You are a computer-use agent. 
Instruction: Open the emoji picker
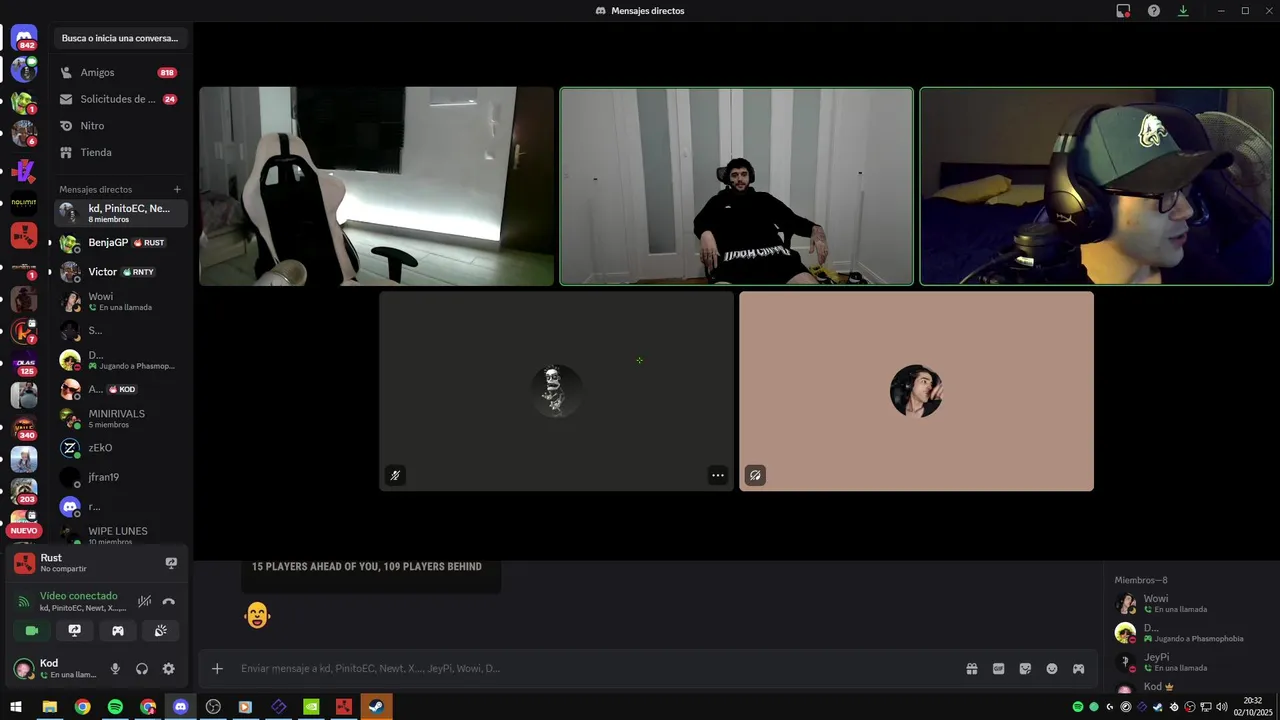[1052, 668]
